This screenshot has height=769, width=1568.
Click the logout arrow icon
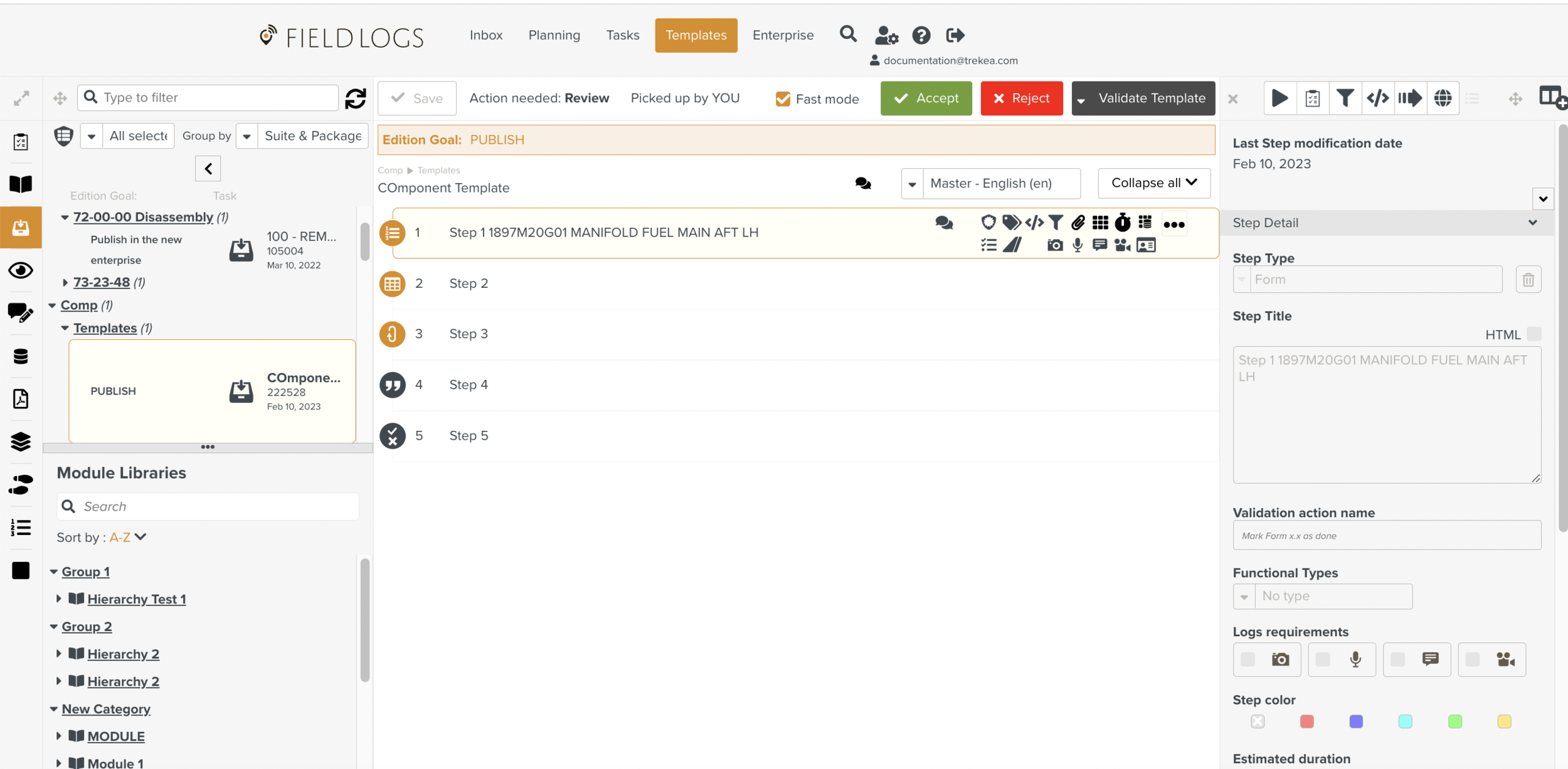tap(955, 35)
